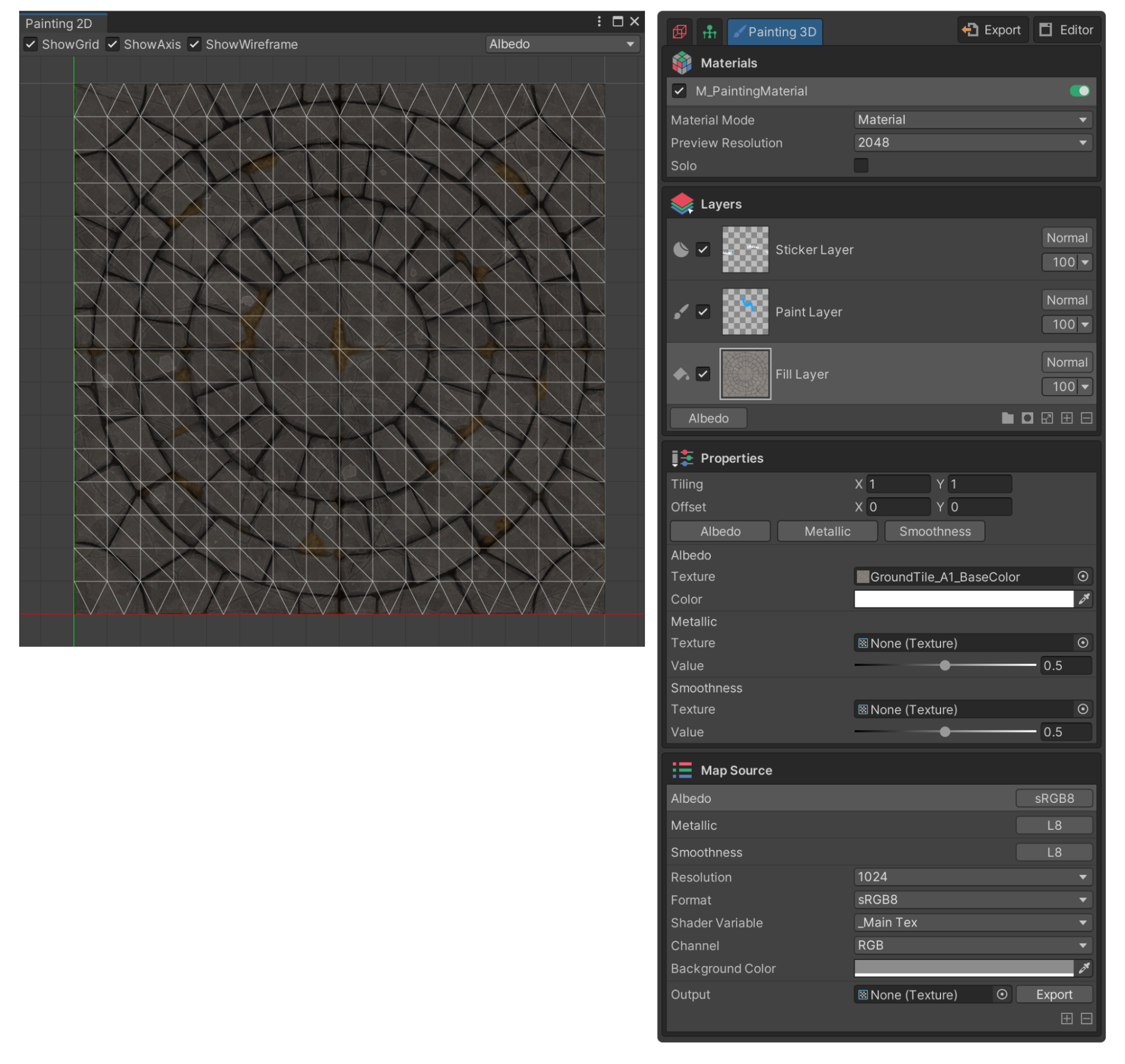This screenshot has width=1125, height=1064.
Task: Switch to the Painting 3D tab
Action: tap(774, 31)
